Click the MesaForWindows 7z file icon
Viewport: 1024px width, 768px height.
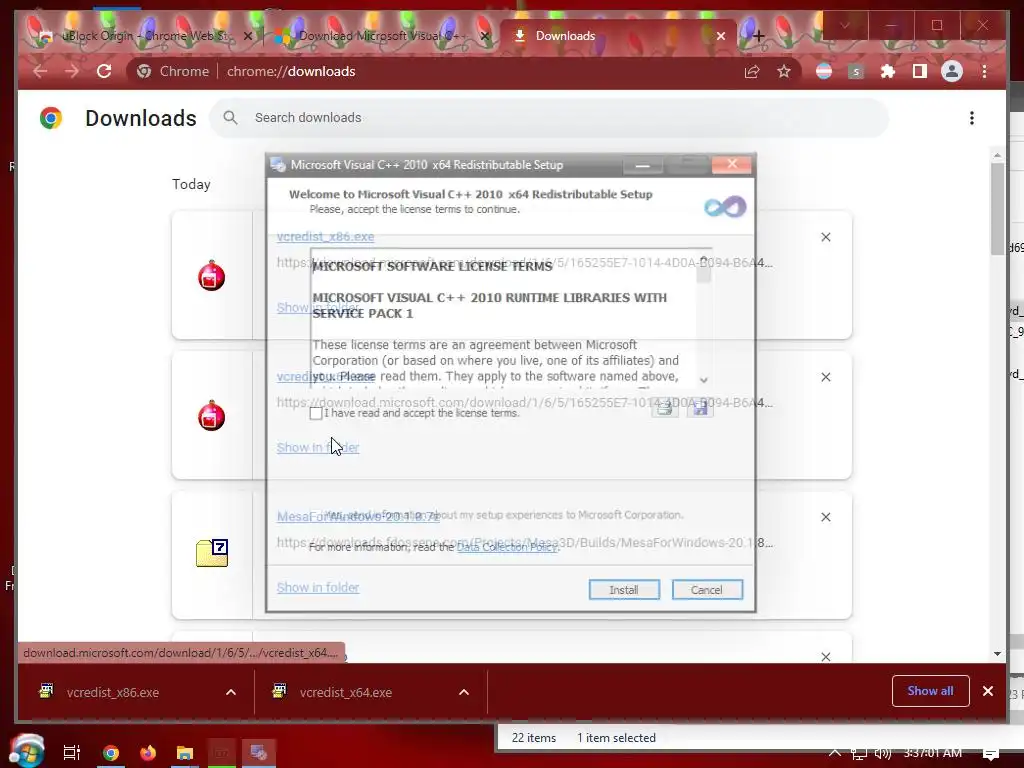[212, 552]
